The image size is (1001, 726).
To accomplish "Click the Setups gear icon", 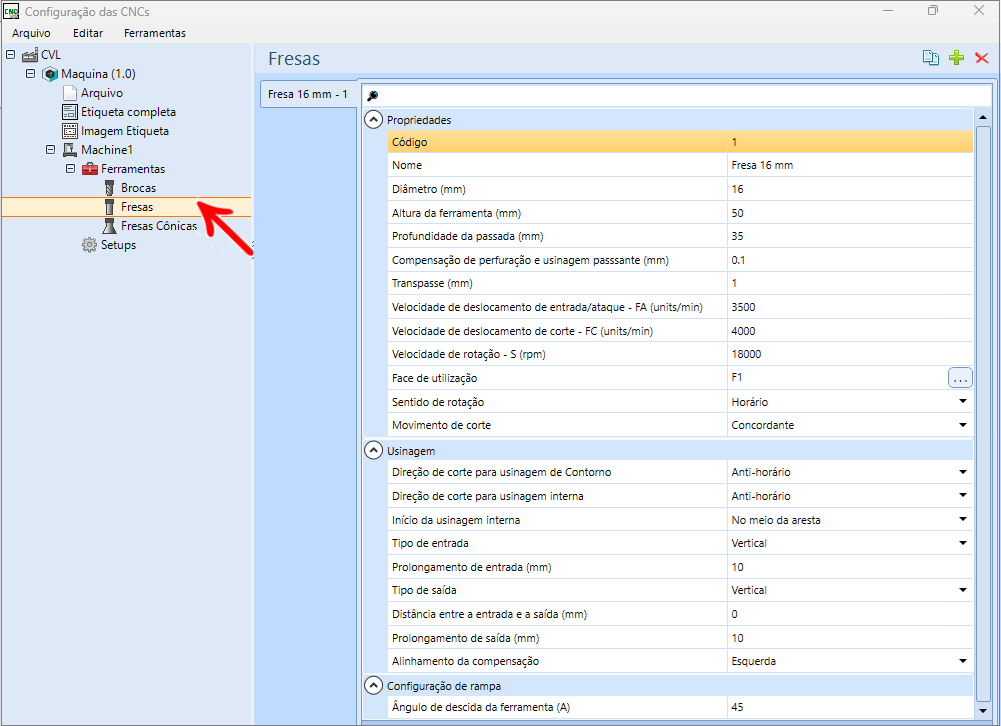I will (90, 245).
